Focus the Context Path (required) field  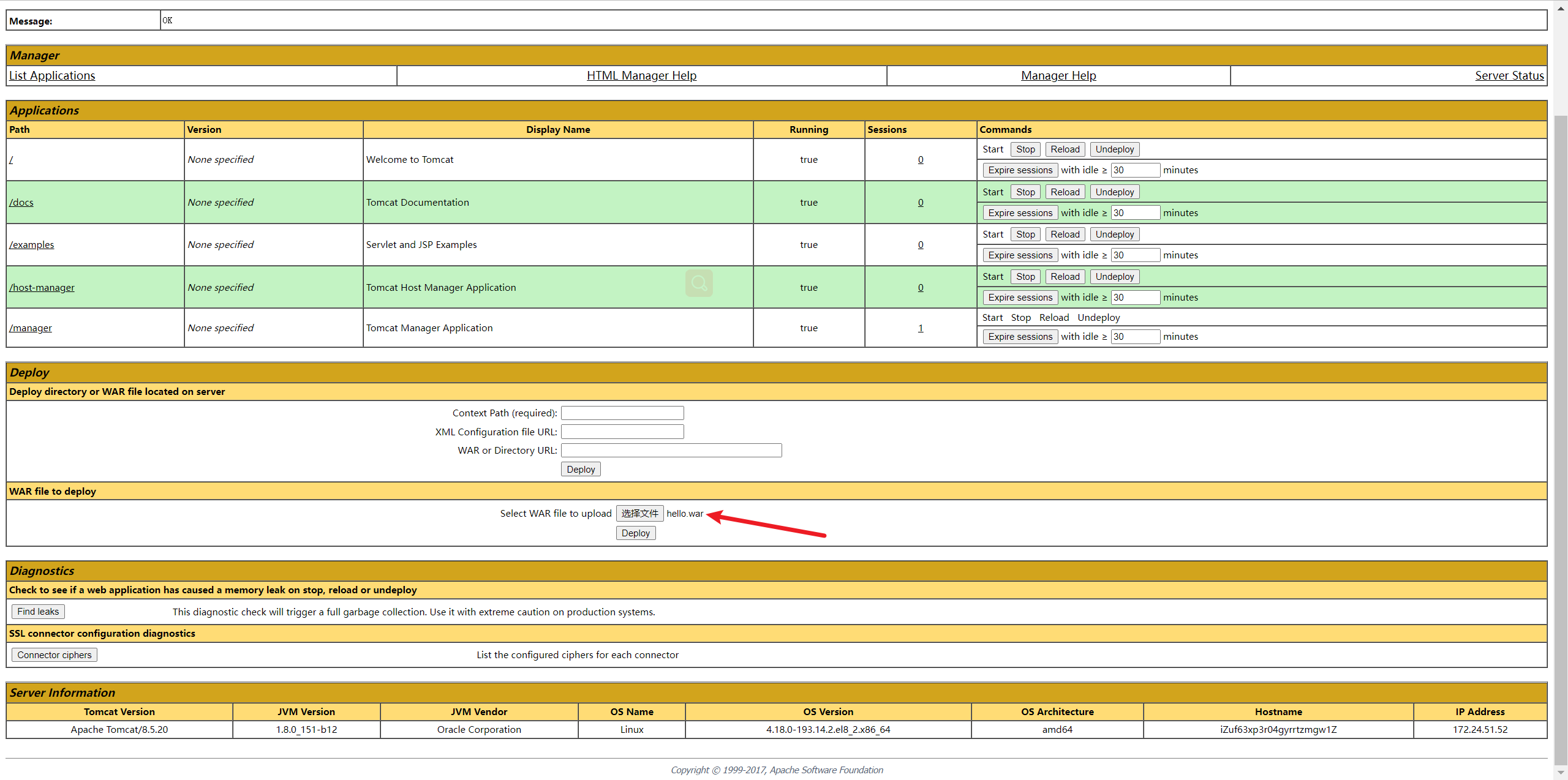tap(622, 413)
